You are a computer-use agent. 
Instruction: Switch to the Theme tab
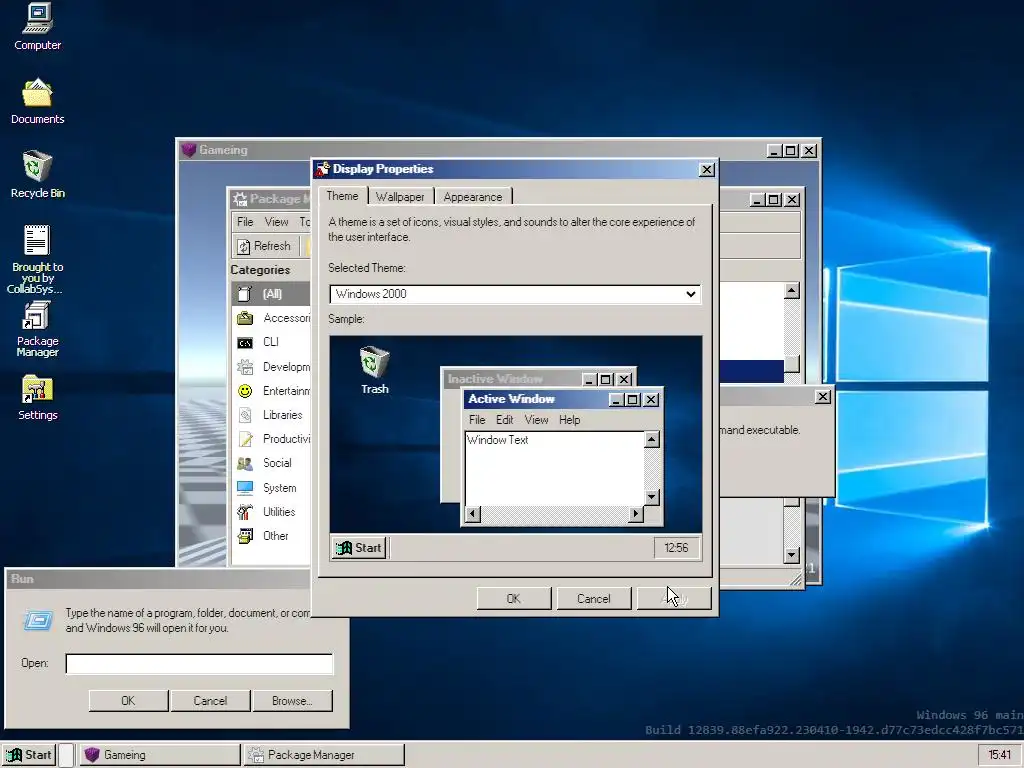pos(342,196)
